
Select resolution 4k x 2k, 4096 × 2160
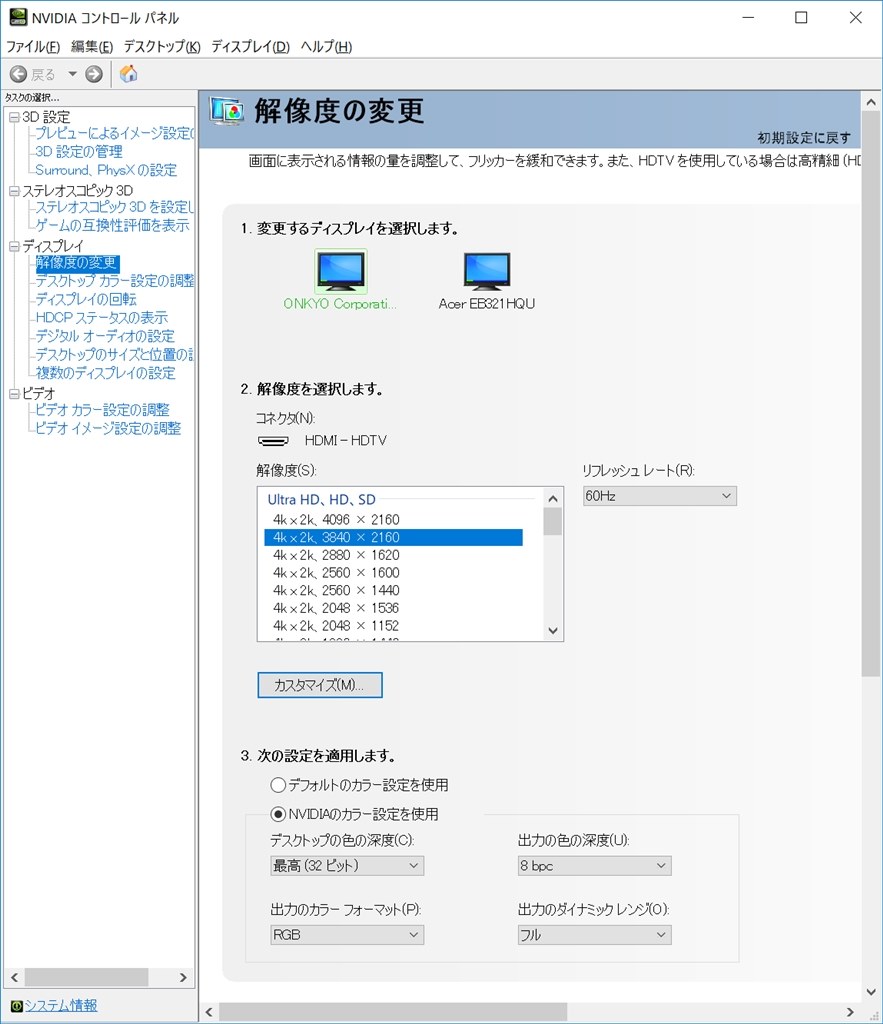point(393,520)
